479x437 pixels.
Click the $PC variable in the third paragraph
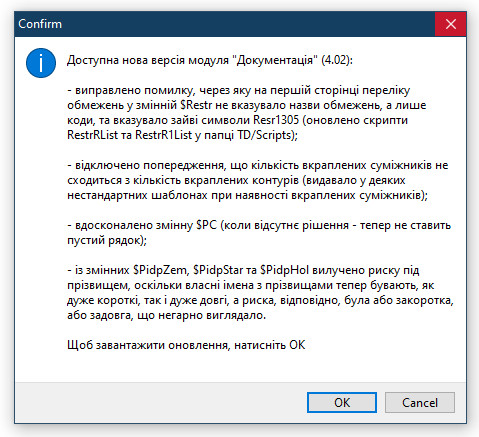click(x=206, y=225)
